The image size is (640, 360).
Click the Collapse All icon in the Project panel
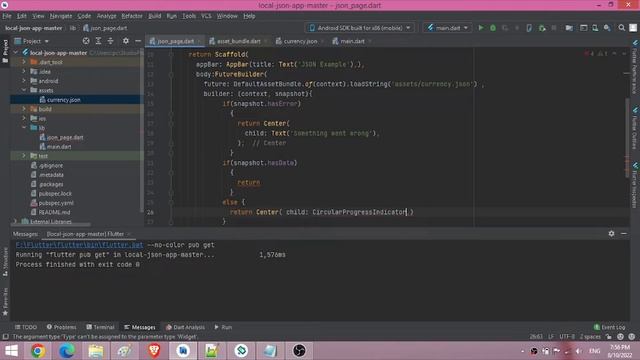(111, 41)
